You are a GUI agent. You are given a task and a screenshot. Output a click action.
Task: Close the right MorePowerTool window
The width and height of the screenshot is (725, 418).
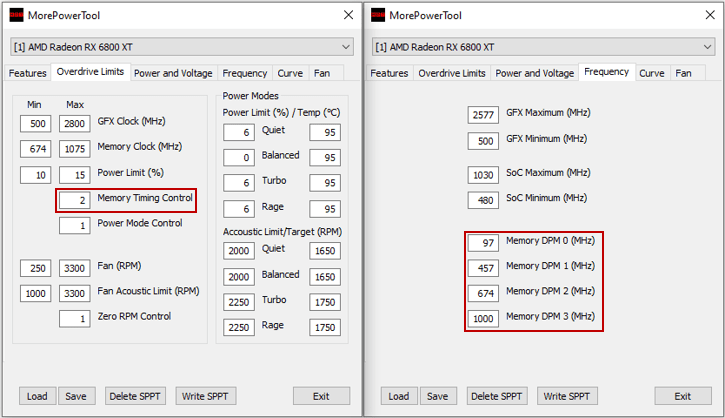[710, 15]
